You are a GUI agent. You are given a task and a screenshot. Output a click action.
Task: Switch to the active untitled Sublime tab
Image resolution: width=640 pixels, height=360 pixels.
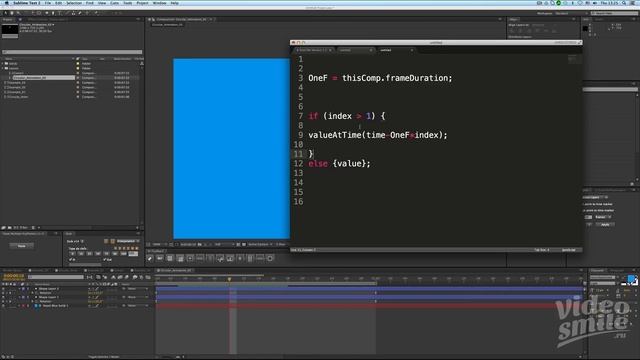coord(395,50)
